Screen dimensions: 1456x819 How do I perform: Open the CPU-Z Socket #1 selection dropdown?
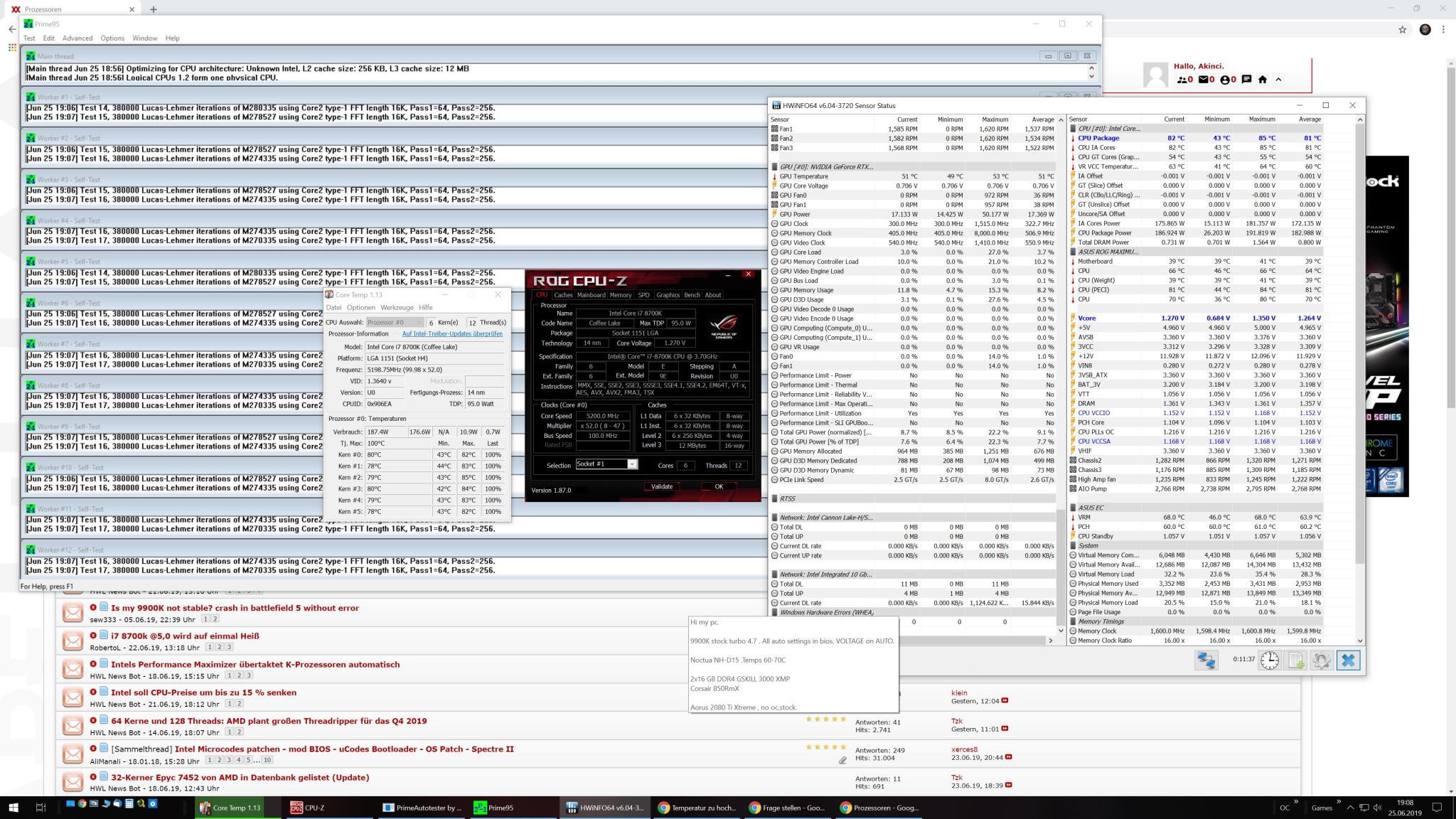pos(631,464)
